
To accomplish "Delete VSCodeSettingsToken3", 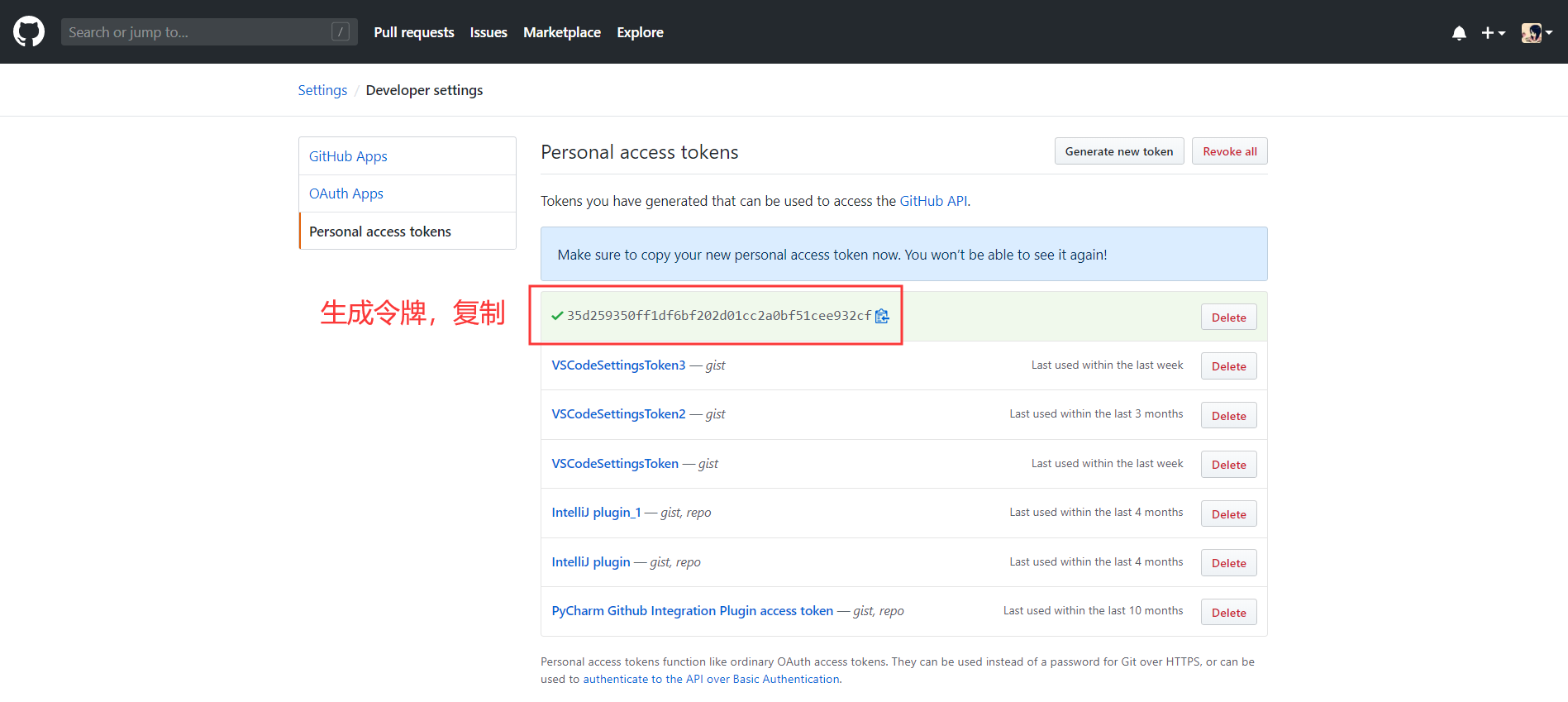I will coord(1229,366).
